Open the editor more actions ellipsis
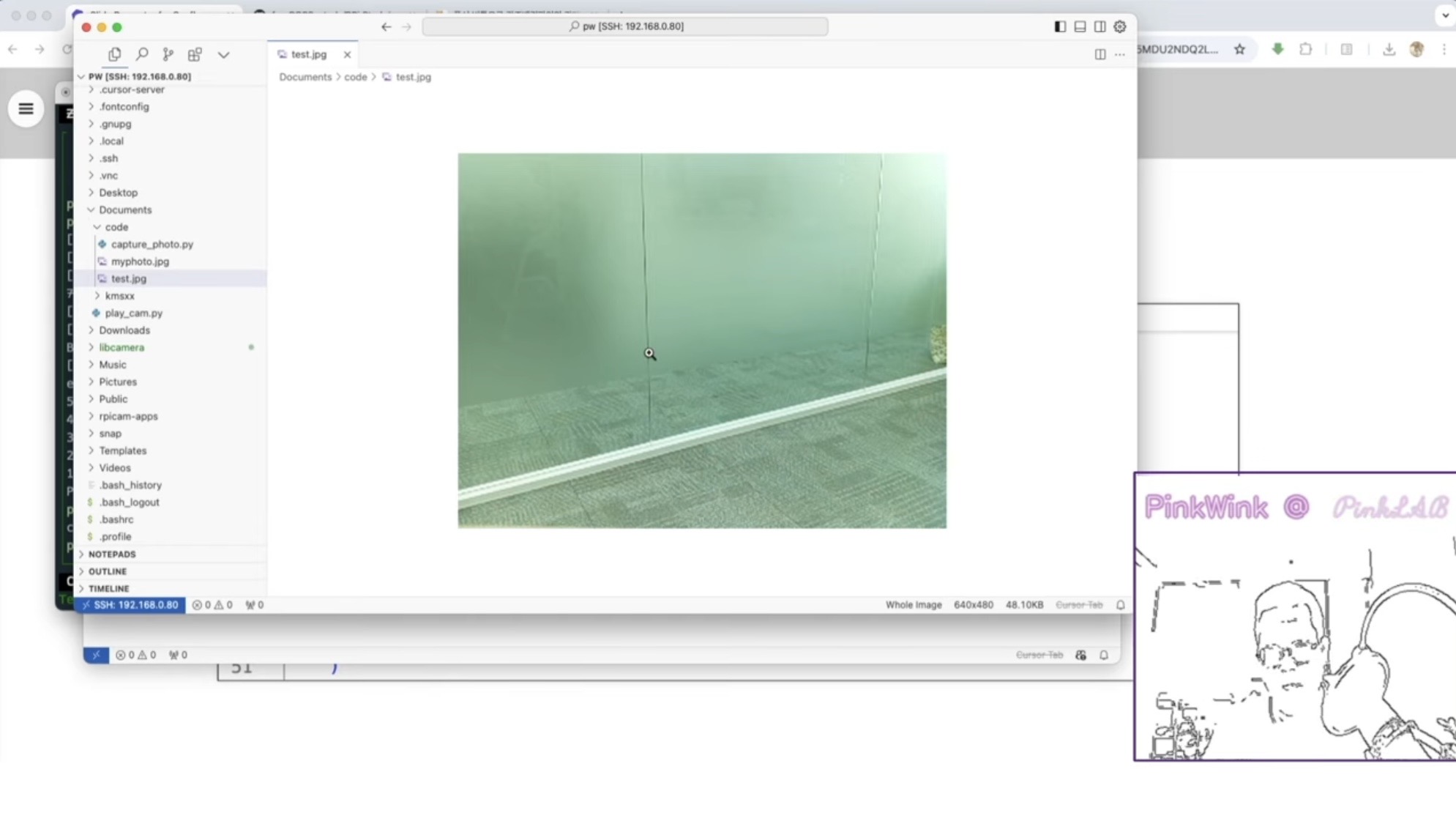Viewport: 1456px width, 824px height. (1119, 54)
